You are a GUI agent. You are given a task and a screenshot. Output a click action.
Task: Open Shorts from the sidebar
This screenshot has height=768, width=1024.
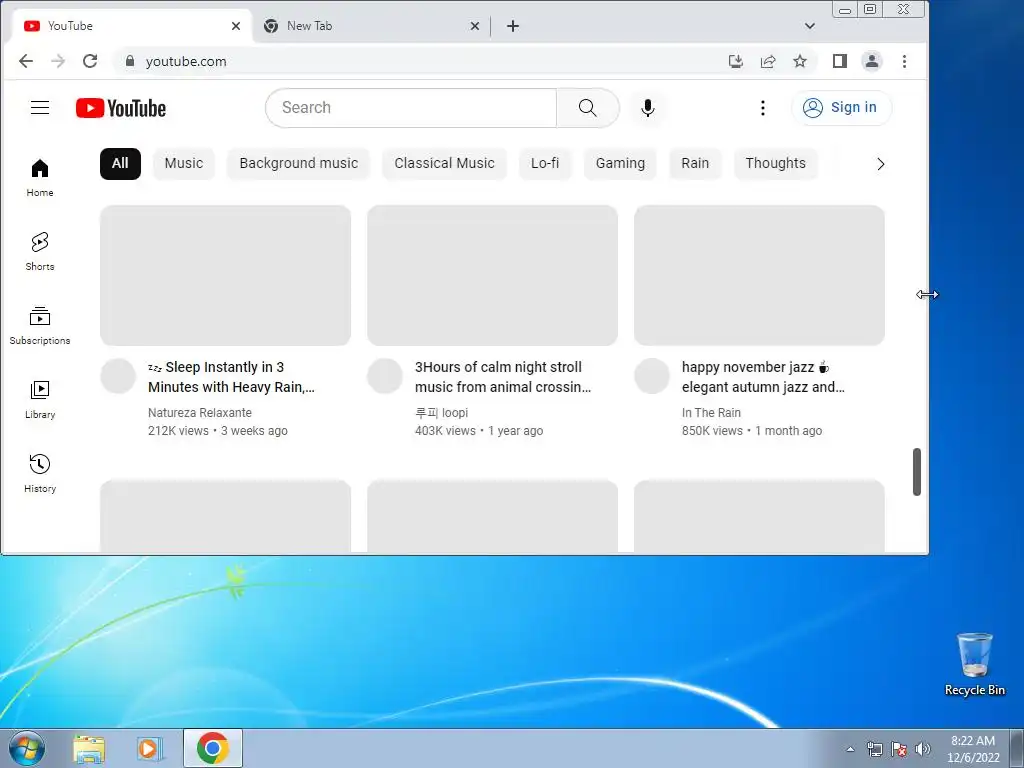[x=40, y=251]
